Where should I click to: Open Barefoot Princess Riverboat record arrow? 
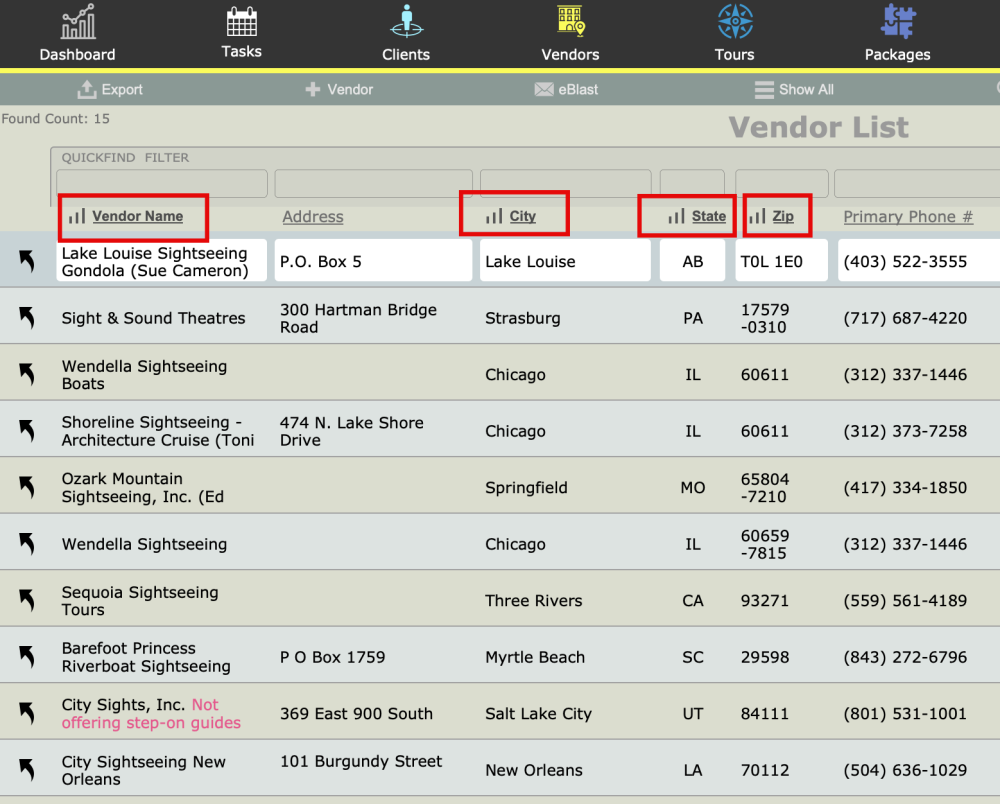click(x=27, y=657)
